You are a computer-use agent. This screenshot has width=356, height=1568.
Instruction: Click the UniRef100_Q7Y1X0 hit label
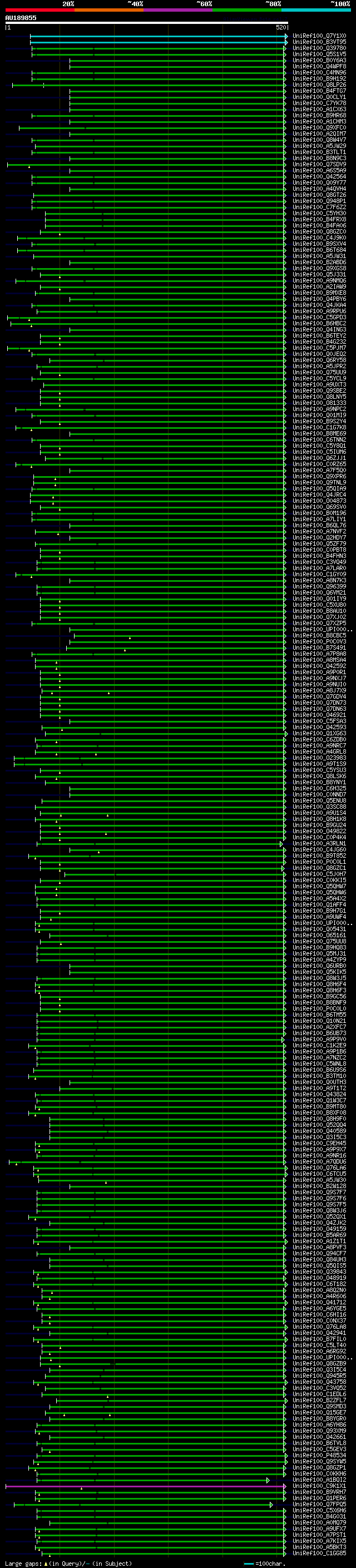click(319, 36)
